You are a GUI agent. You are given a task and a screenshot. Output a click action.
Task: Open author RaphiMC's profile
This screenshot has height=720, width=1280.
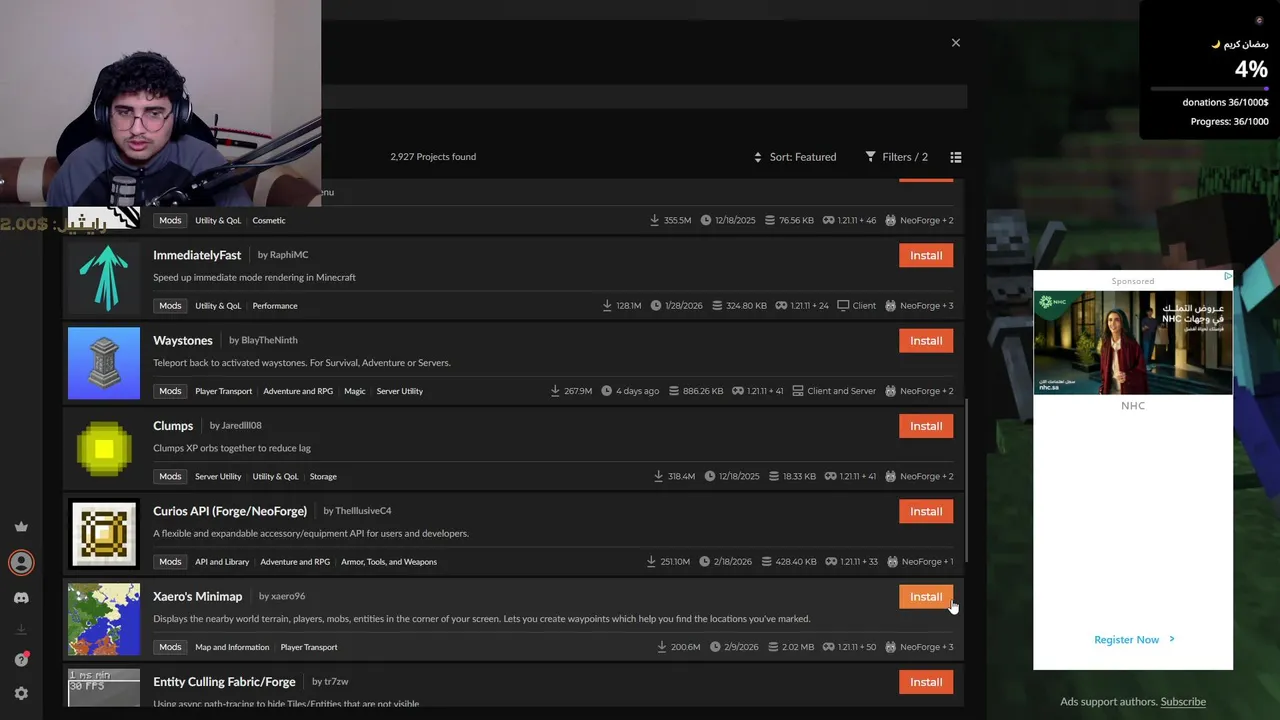click(x=289, y=255)
